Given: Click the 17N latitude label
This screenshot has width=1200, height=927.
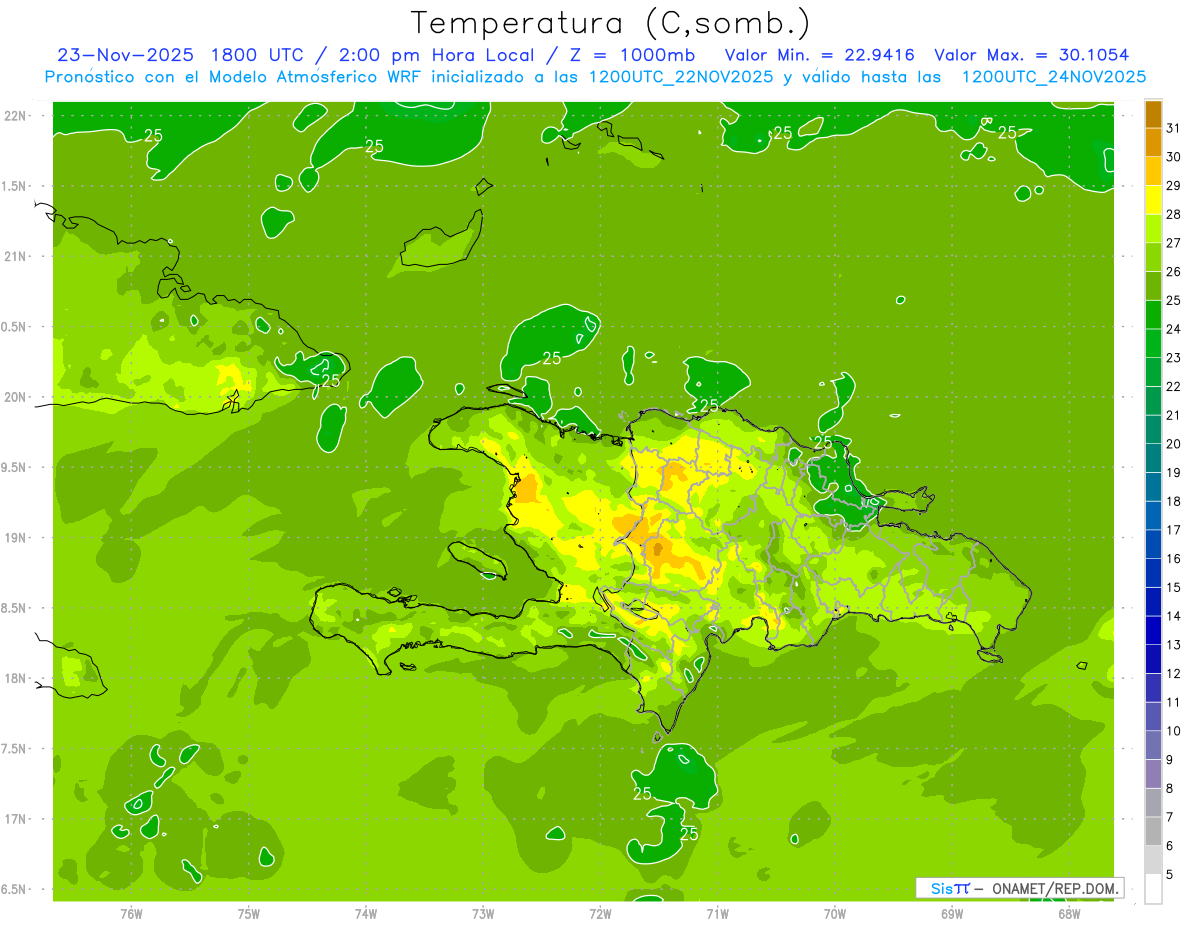Looking at the screenshot, I should (x=15, y=820).
